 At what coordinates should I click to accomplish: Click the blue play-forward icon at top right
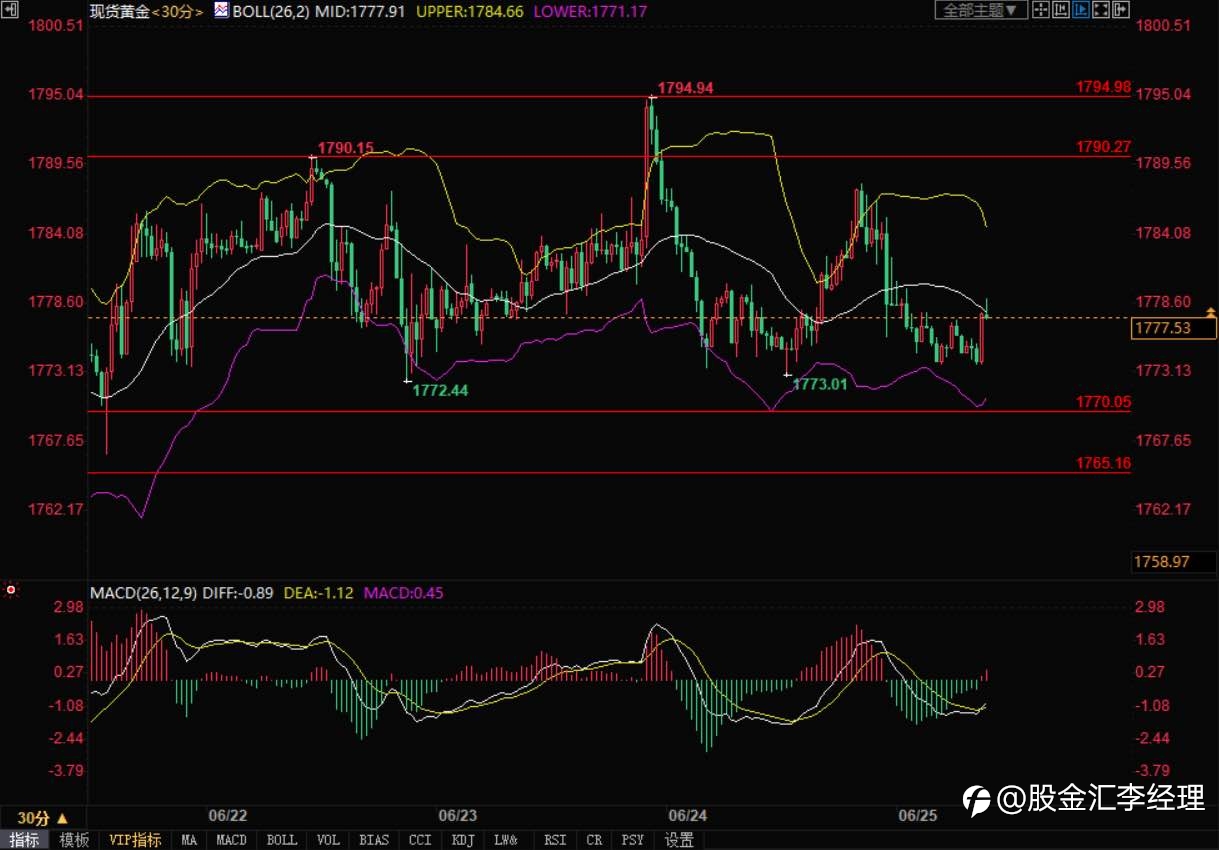tap(1081, 9)
